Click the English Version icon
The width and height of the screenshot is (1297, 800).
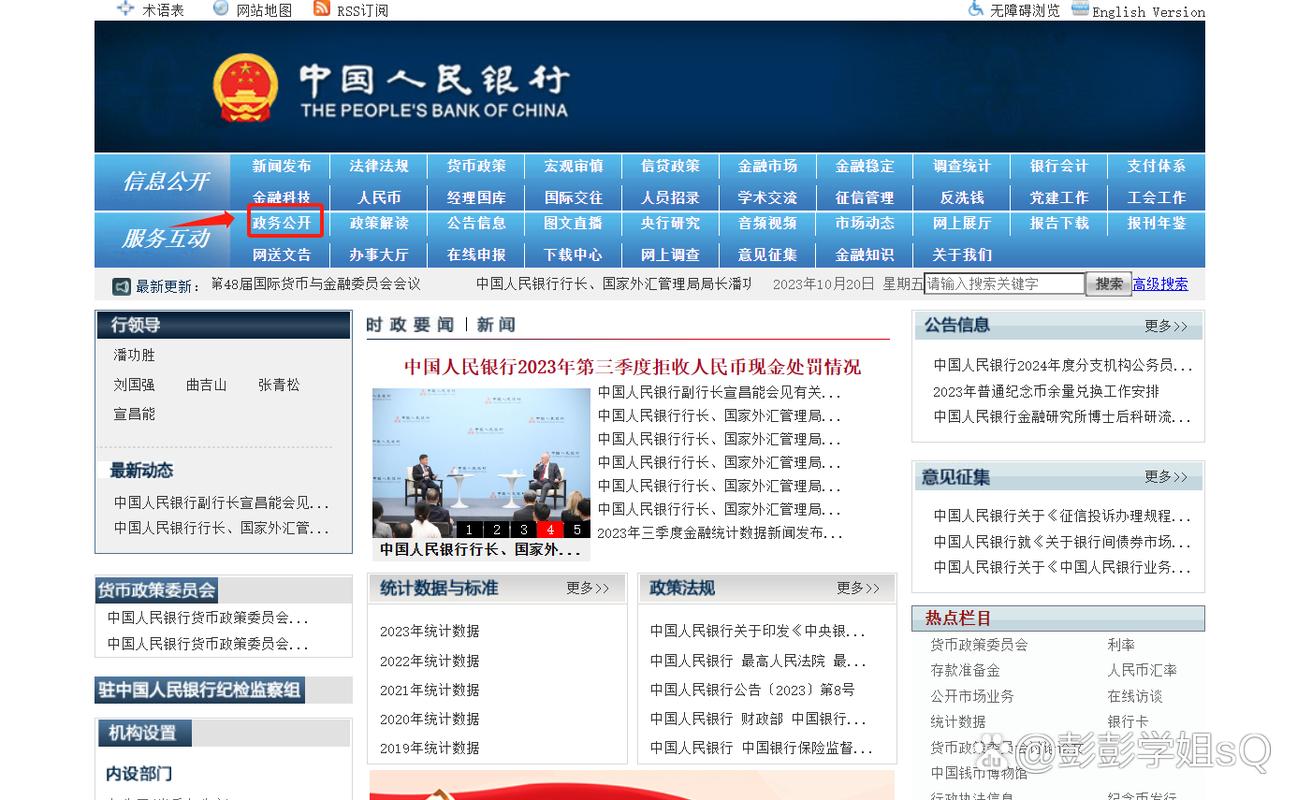[x=1079, y=9]
